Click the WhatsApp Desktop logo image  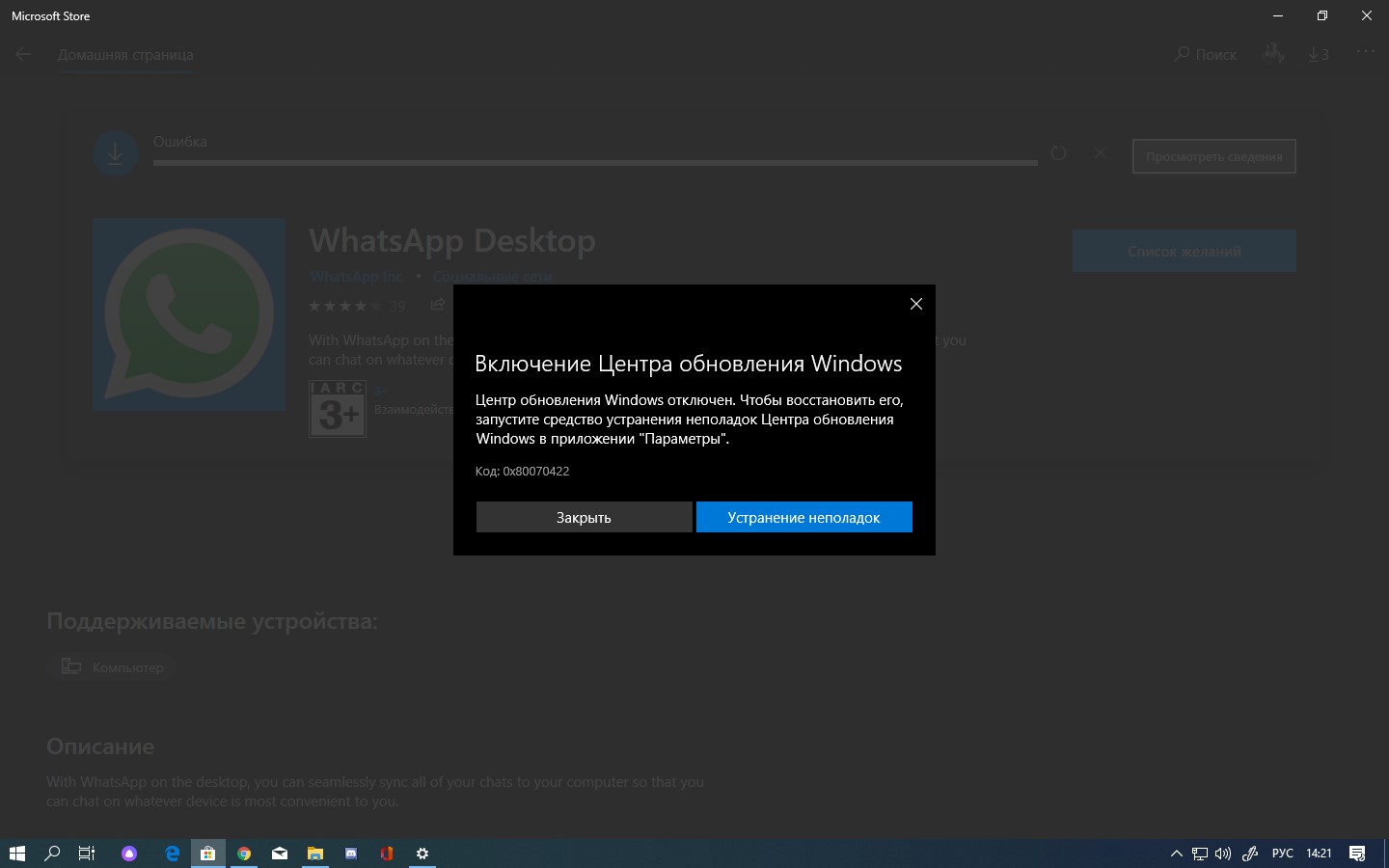[x=189, y=314]
